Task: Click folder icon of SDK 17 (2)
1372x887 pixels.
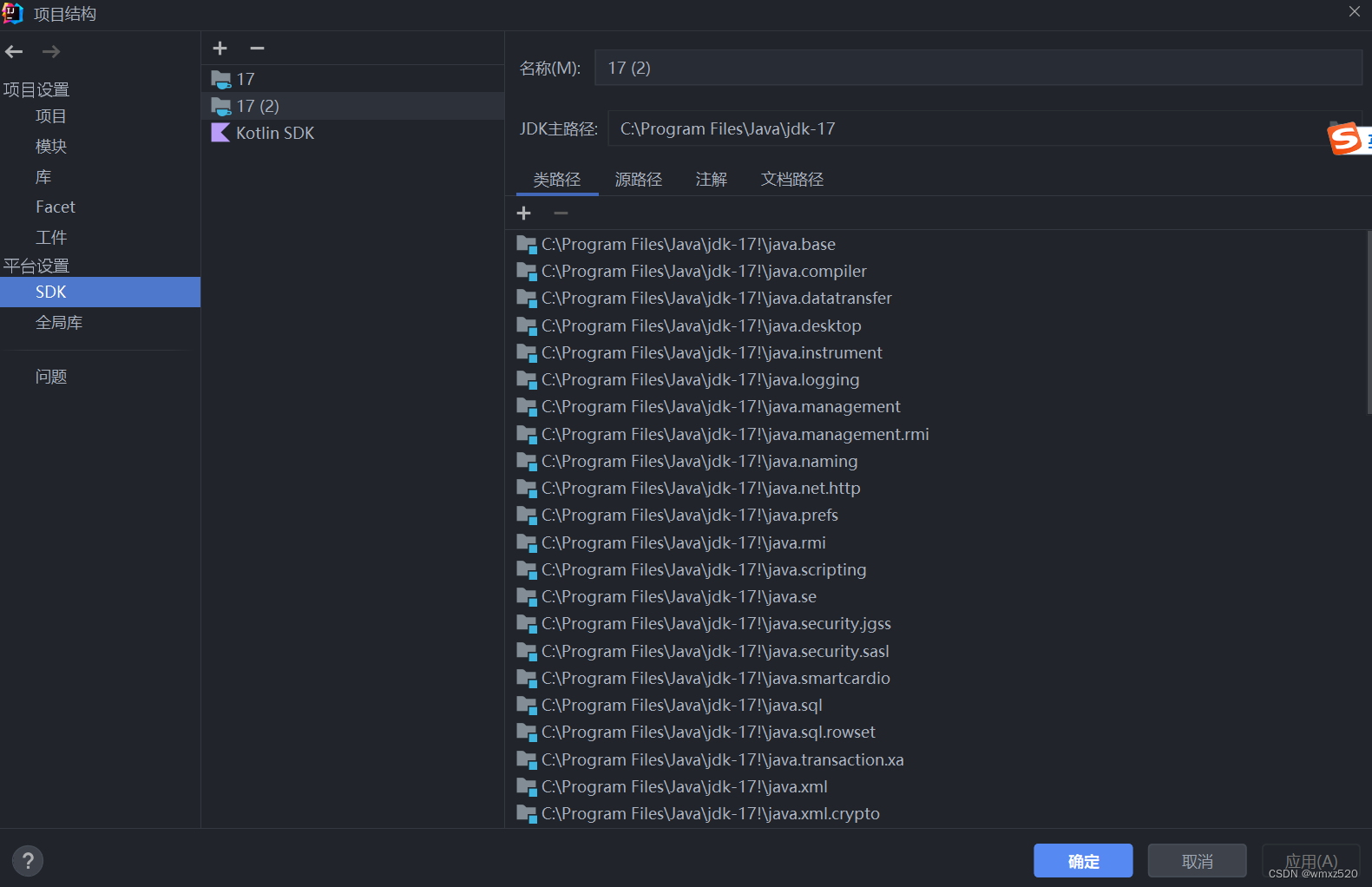Action: 221,107
